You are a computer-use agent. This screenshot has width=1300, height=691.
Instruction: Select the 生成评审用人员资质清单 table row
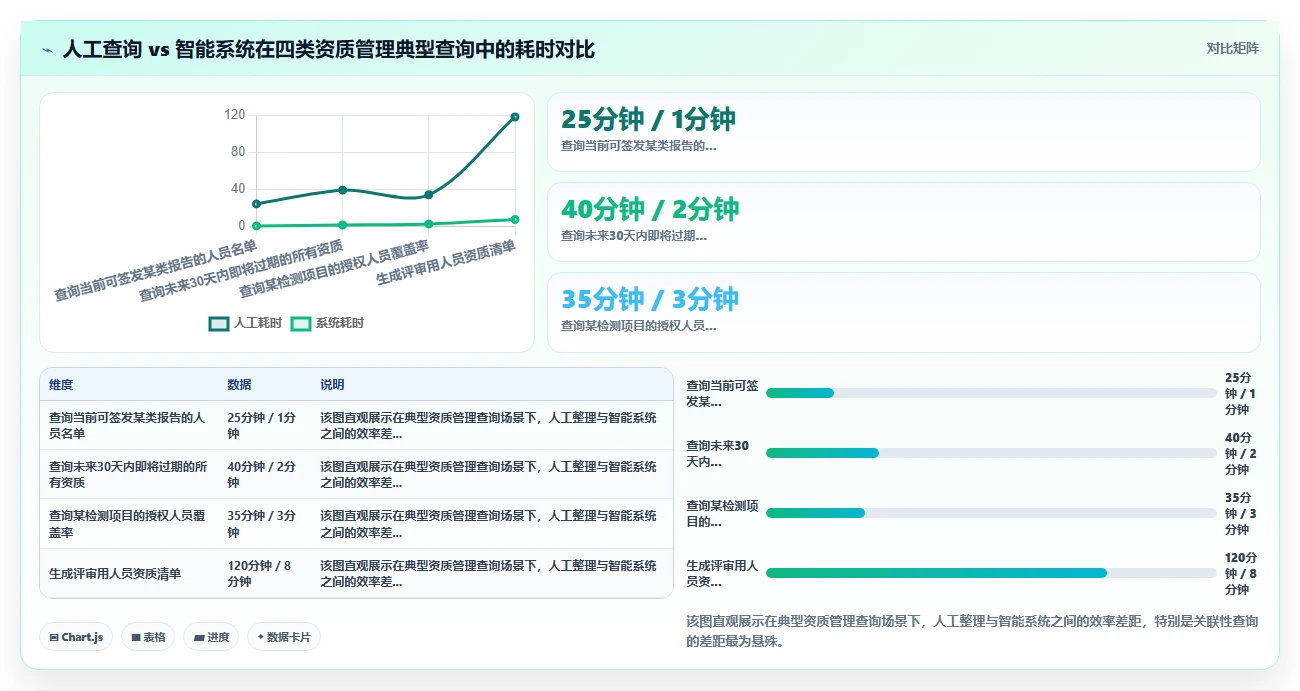tap(356, 573)
